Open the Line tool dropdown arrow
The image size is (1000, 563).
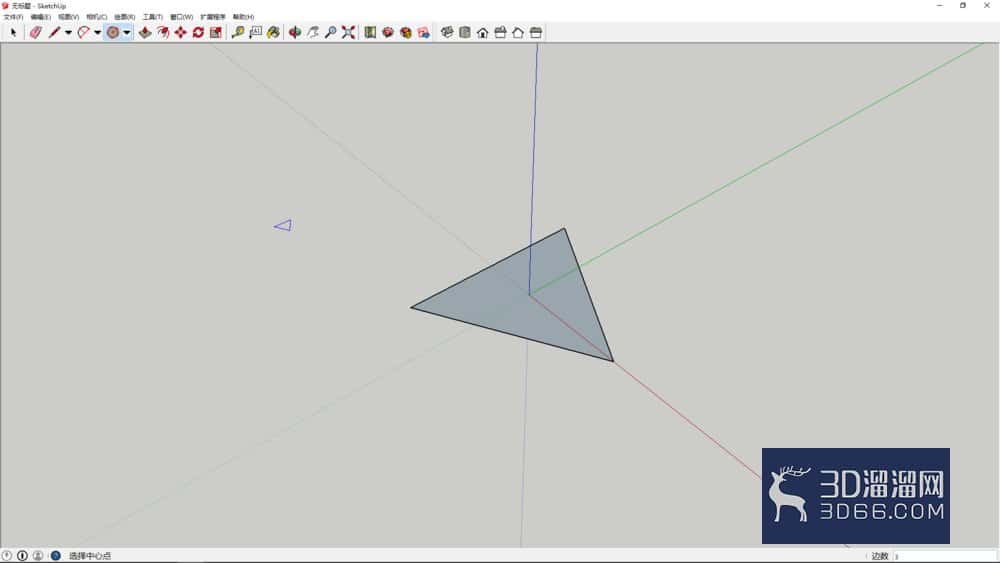click(68, 33)
